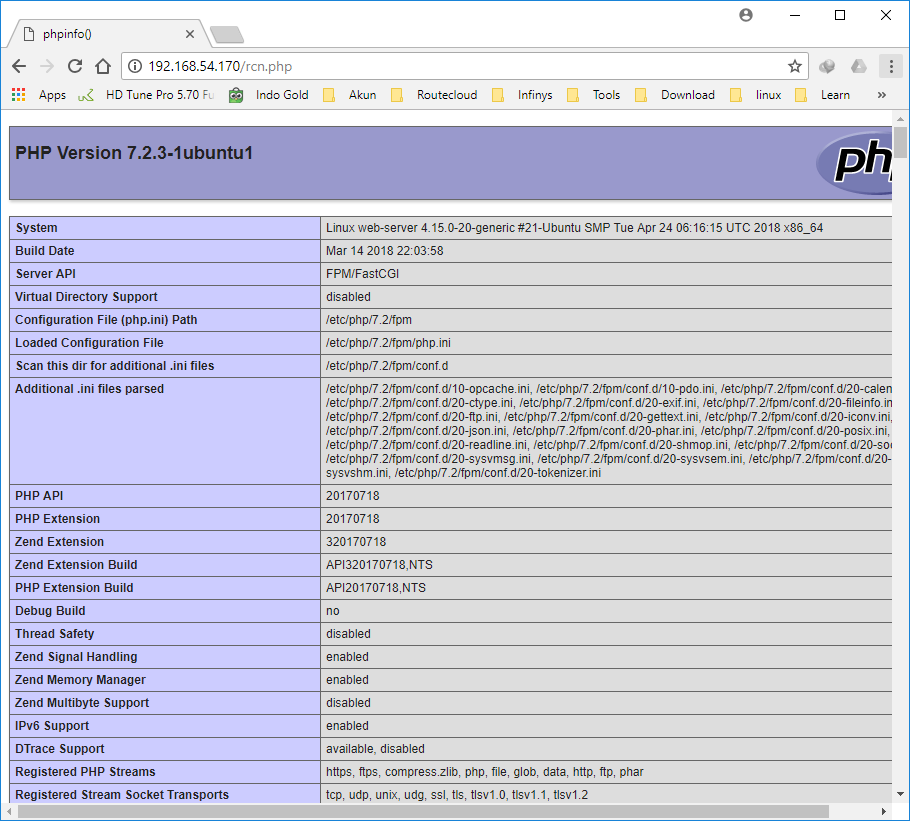Screen dimensions: 910x821
Task: Click the Registered PHP Streams label
Action: tap(85, 772)
